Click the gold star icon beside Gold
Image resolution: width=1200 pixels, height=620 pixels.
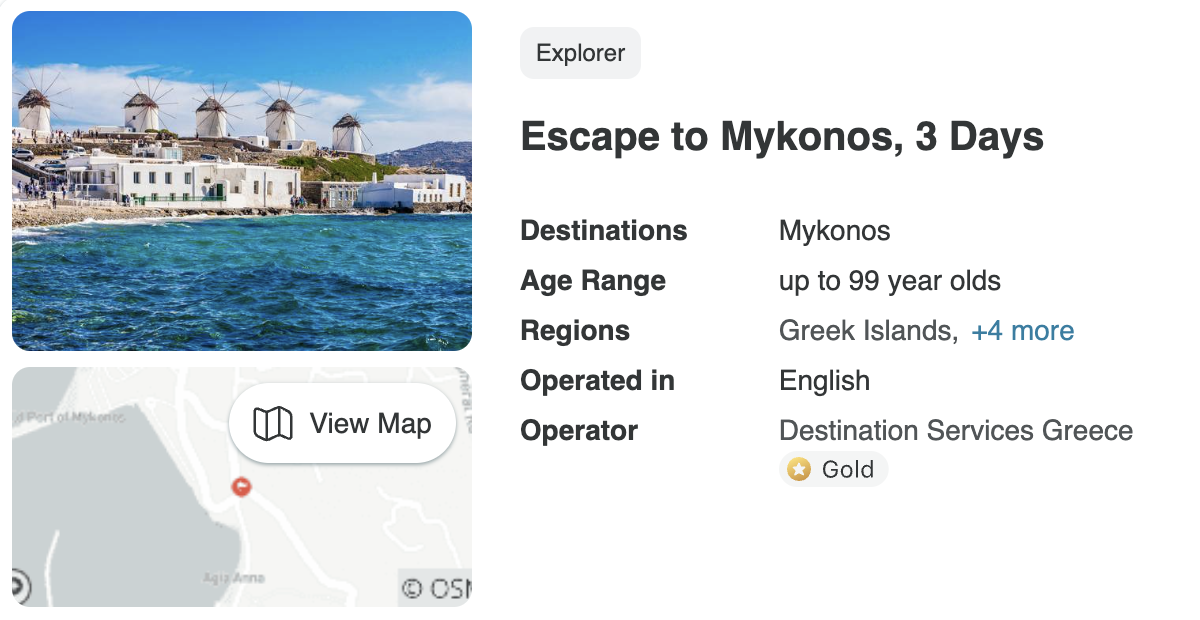pos(798,469)
